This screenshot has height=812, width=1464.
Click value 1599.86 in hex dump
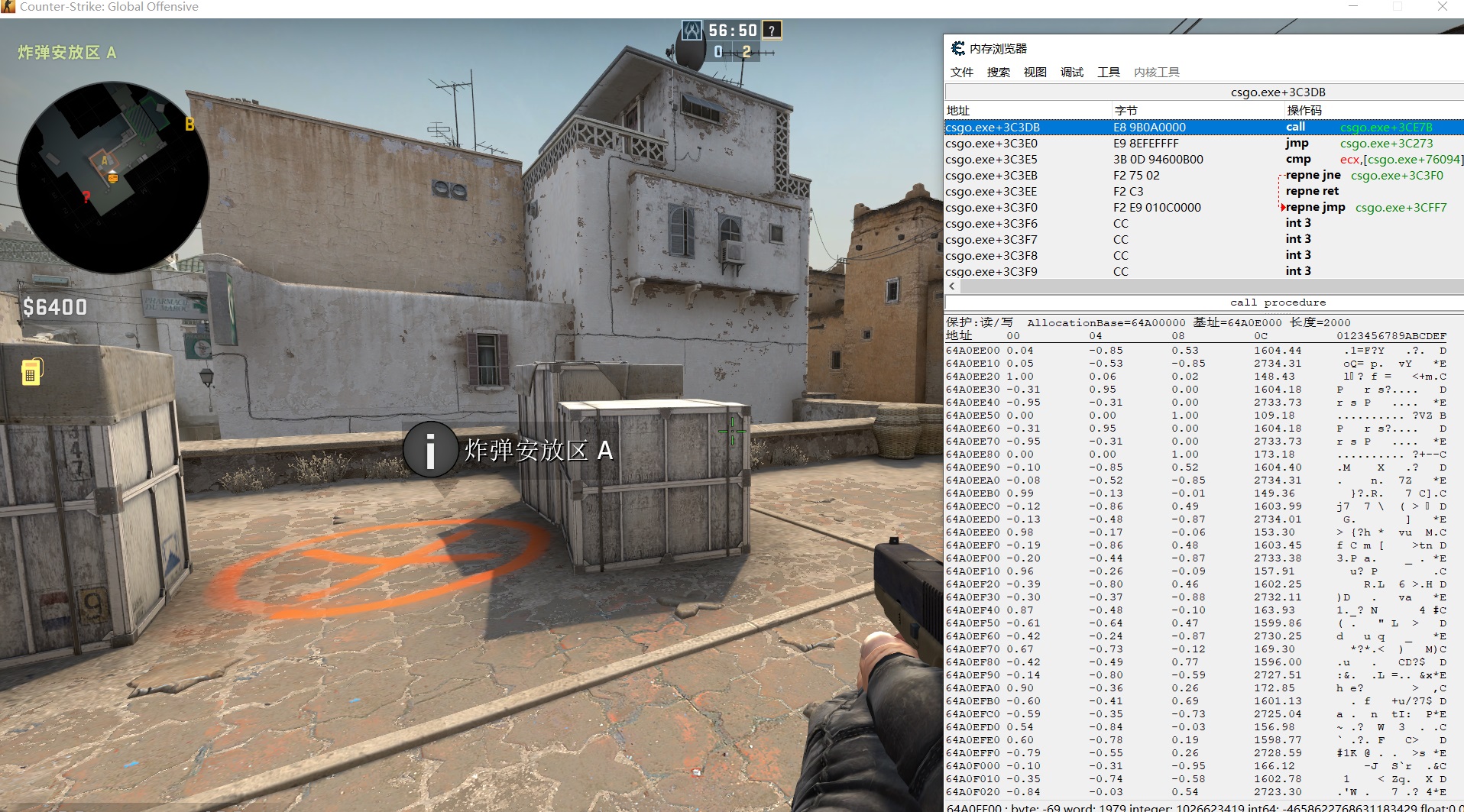[1277, 623]
